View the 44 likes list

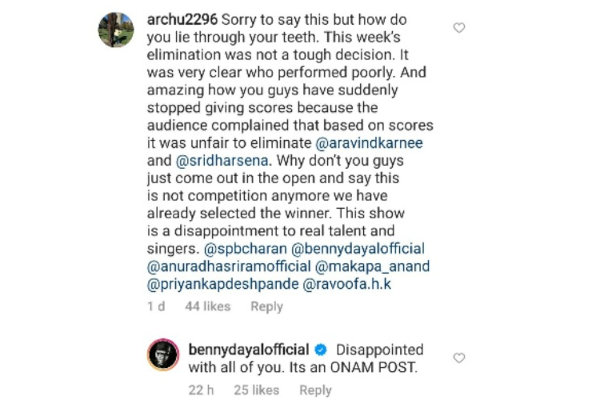(x=208, y=307)
